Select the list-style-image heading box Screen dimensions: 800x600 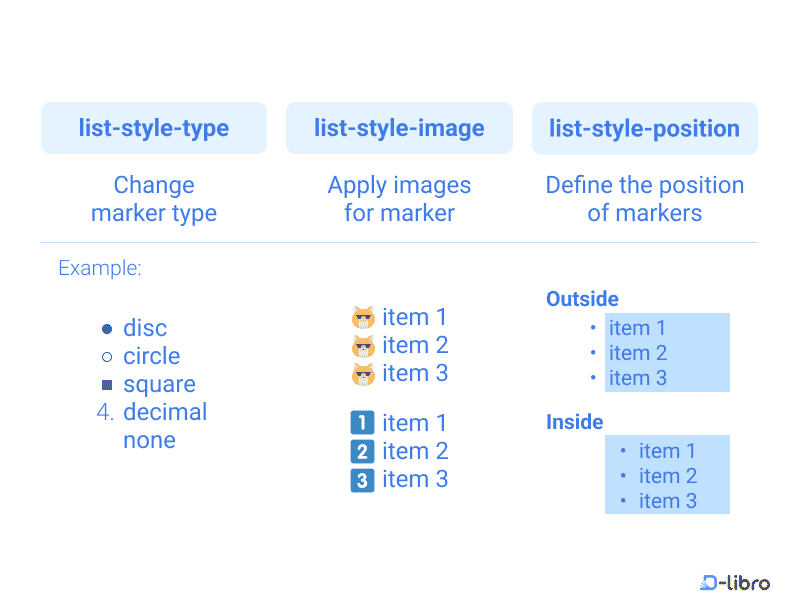(x=399, y=128)
